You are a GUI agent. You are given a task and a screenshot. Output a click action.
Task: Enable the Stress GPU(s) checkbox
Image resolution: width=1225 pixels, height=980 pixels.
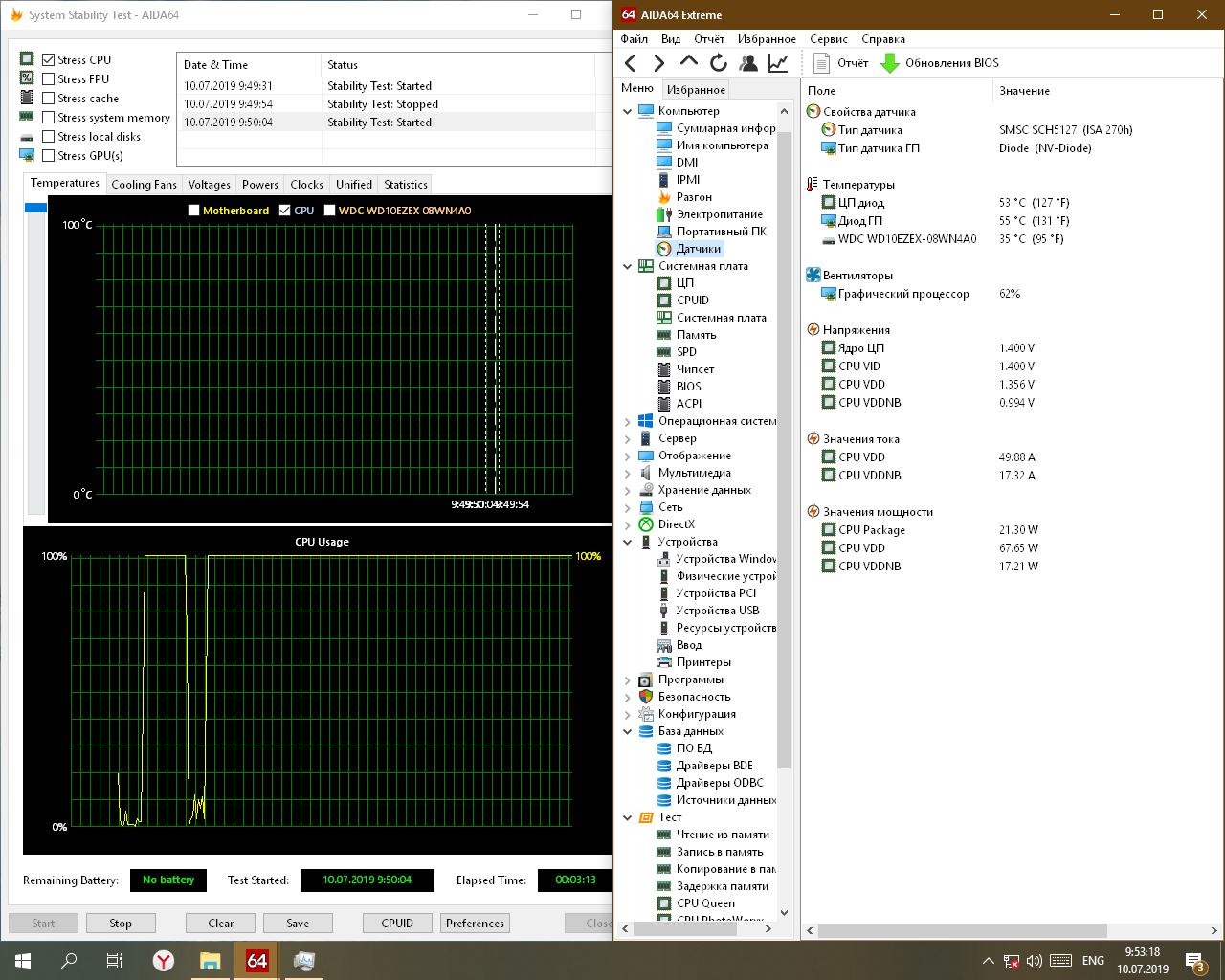49,155
